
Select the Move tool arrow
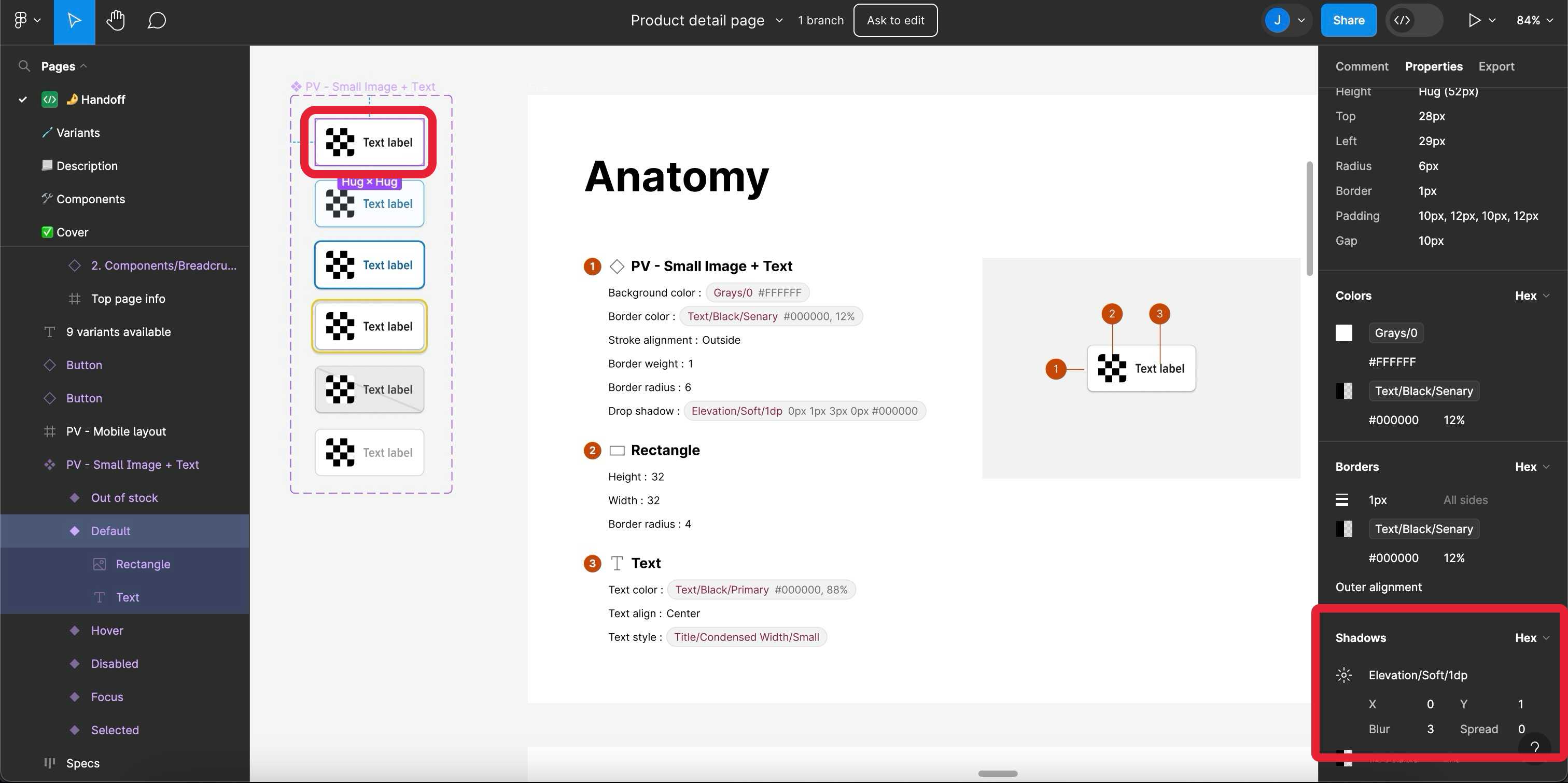click(74, 21)
